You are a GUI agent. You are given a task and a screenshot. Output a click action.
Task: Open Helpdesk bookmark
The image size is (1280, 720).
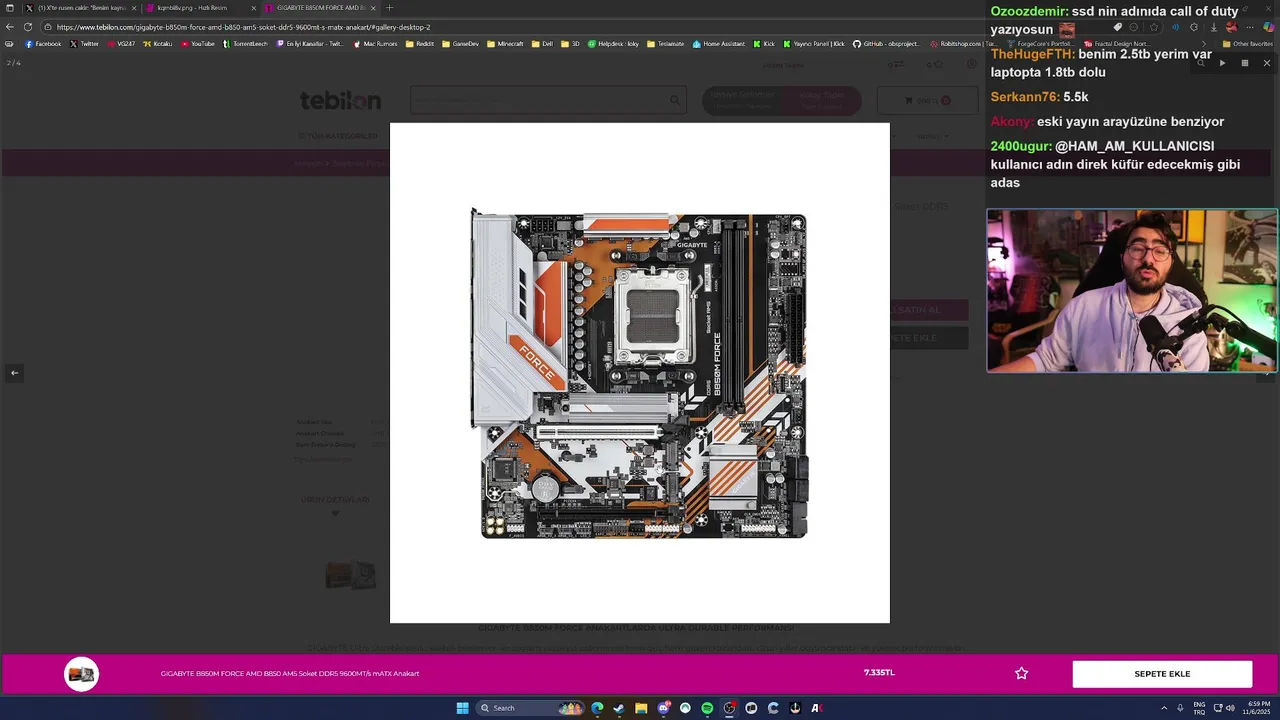click(614, 44)
